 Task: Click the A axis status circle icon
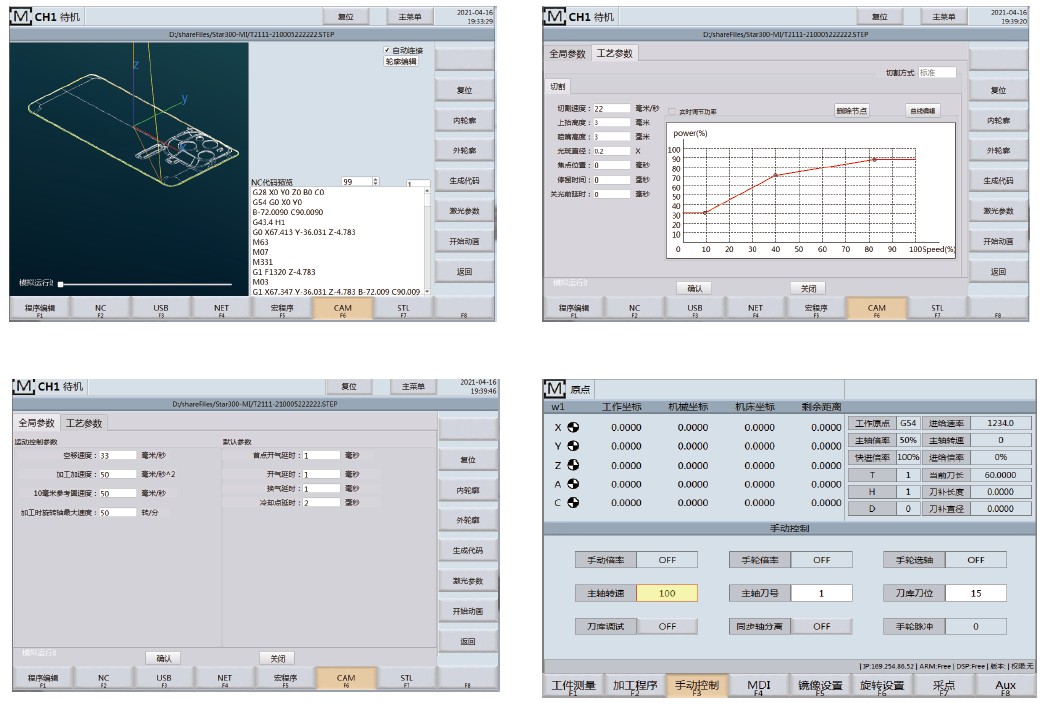[x=574, y=484]
